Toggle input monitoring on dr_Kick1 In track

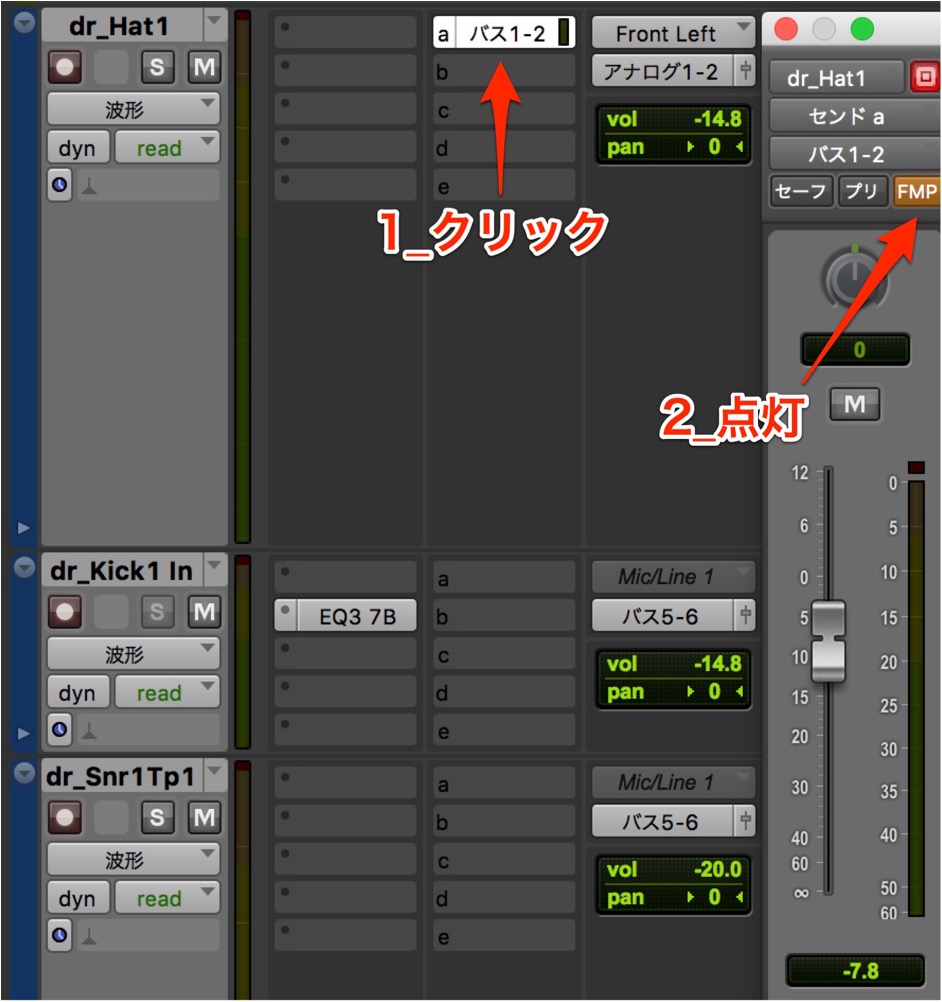click(111, 612)
